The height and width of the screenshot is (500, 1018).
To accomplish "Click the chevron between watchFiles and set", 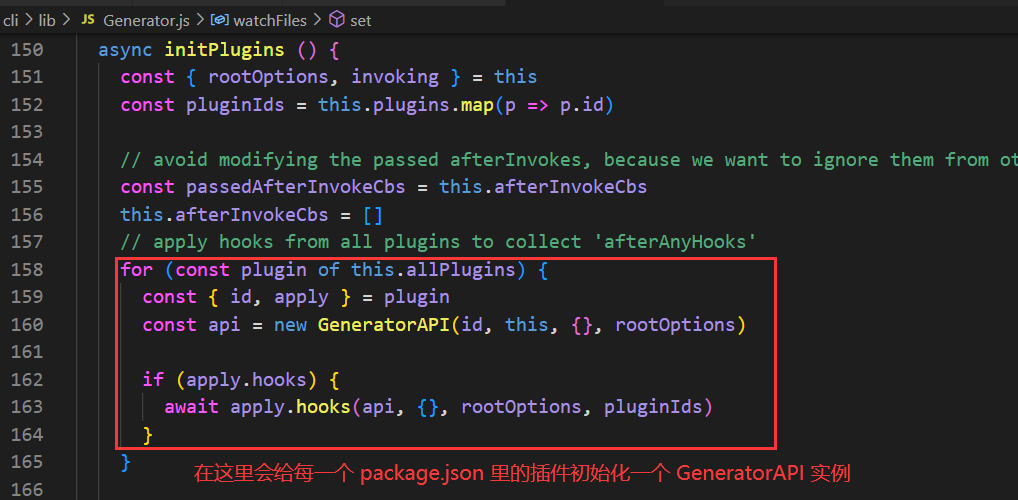I will click(x=317, y=21).
